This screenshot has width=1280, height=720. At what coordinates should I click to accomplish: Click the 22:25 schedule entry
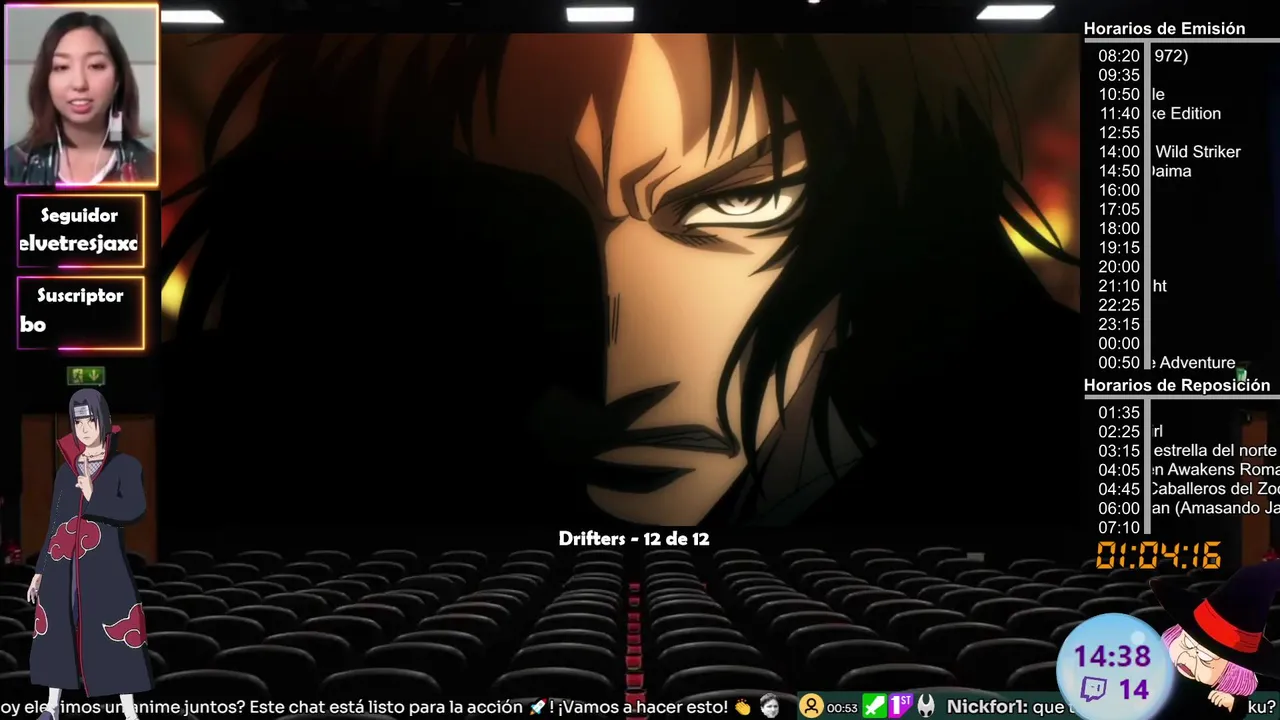pyautogui.click(x=1119, y=305)
